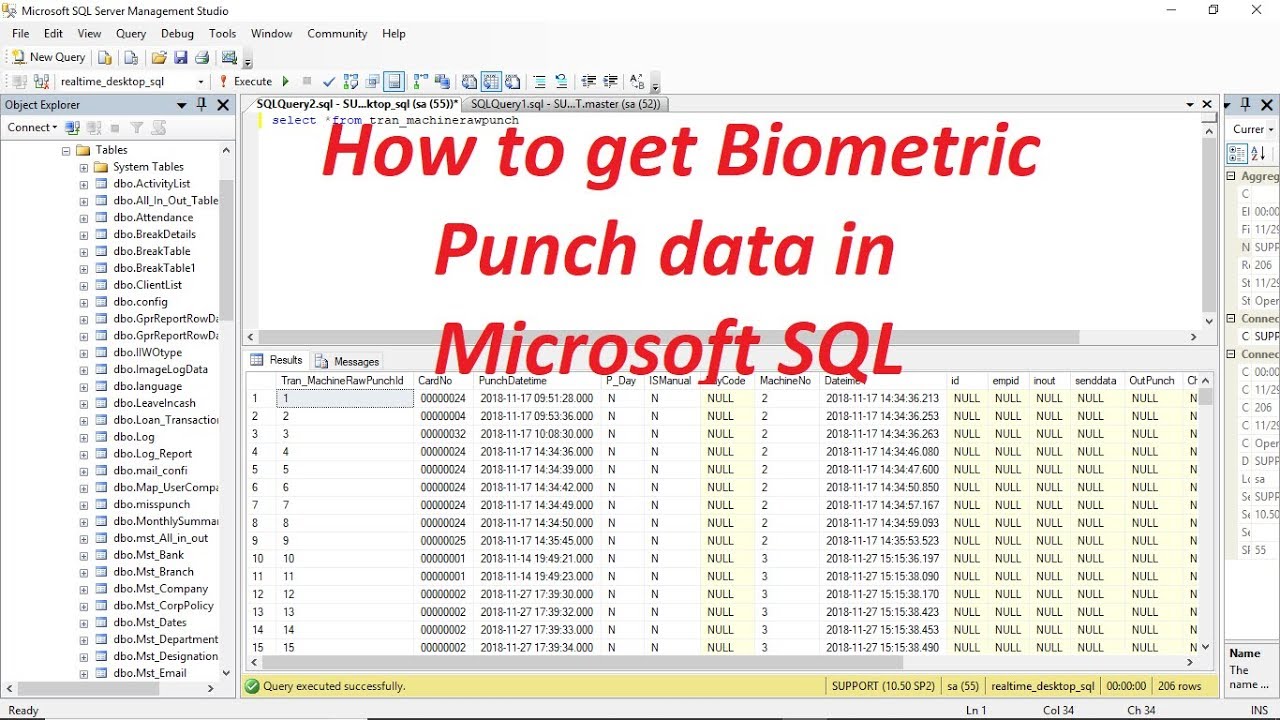Click the Activity Monitor toolbar icon
1280x720 pixels.
click(x=230, y=57)
